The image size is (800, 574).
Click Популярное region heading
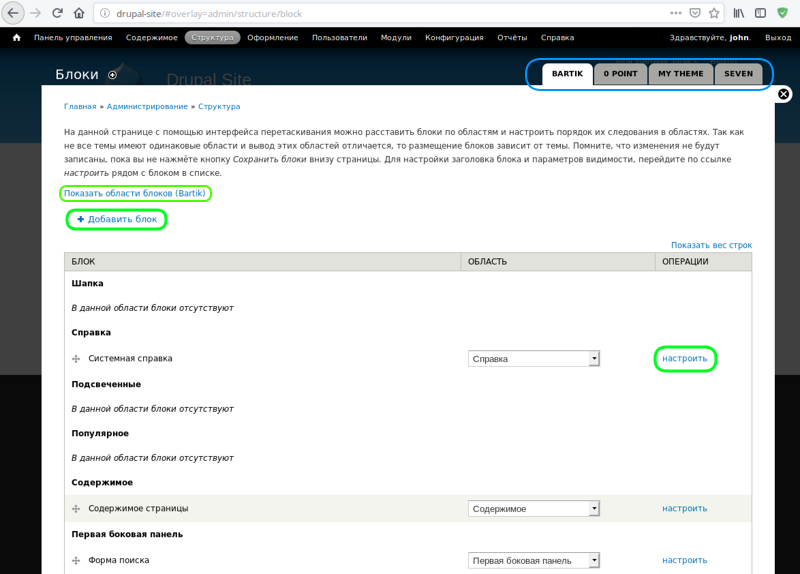click(100, 433)
